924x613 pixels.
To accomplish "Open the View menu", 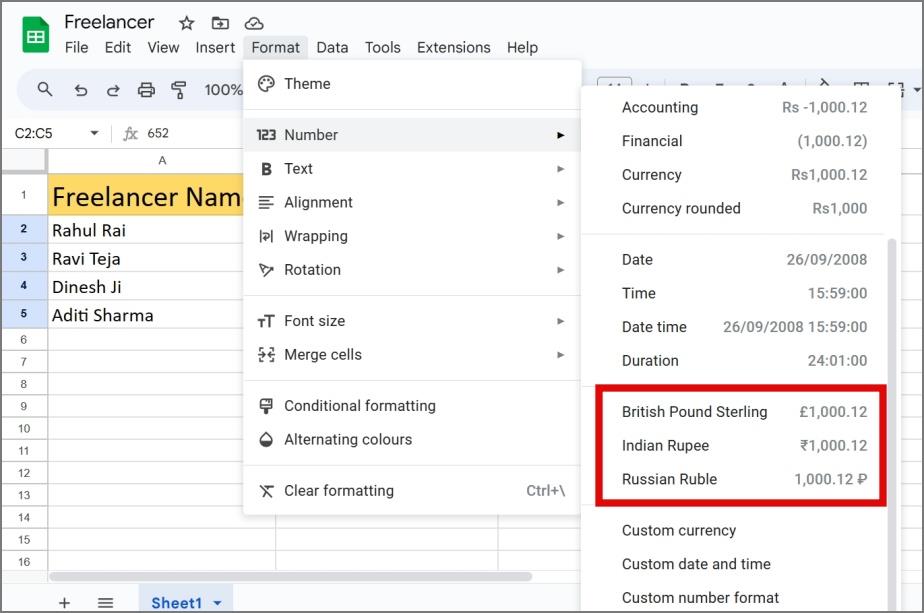I will [163, 48].
